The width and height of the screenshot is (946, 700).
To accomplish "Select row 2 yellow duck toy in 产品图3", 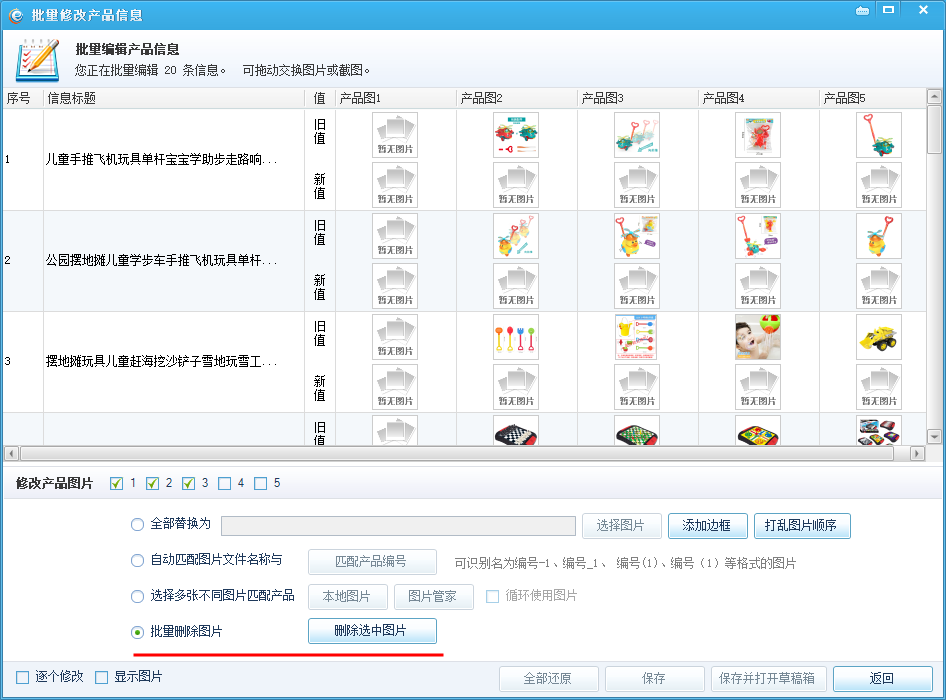I will tap(637, 236).
